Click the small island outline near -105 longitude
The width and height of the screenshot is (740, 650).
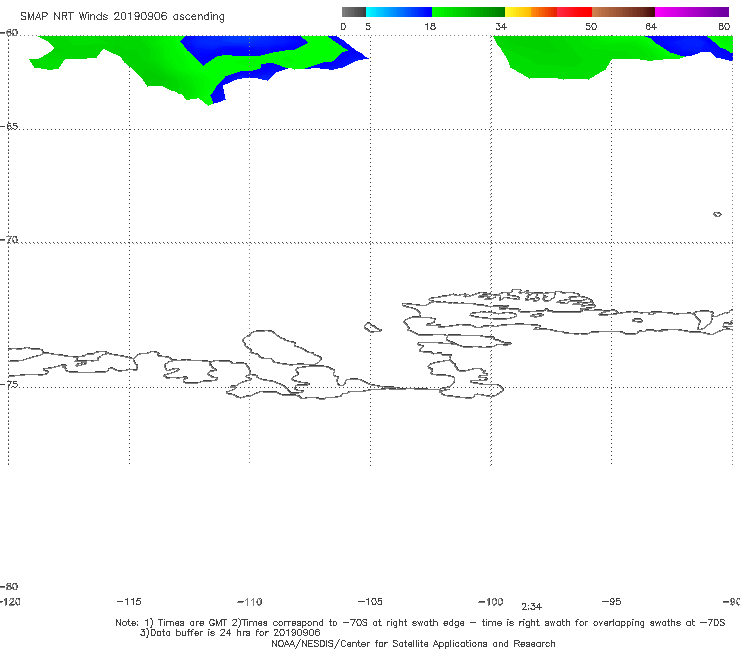(x=372, y=327)
